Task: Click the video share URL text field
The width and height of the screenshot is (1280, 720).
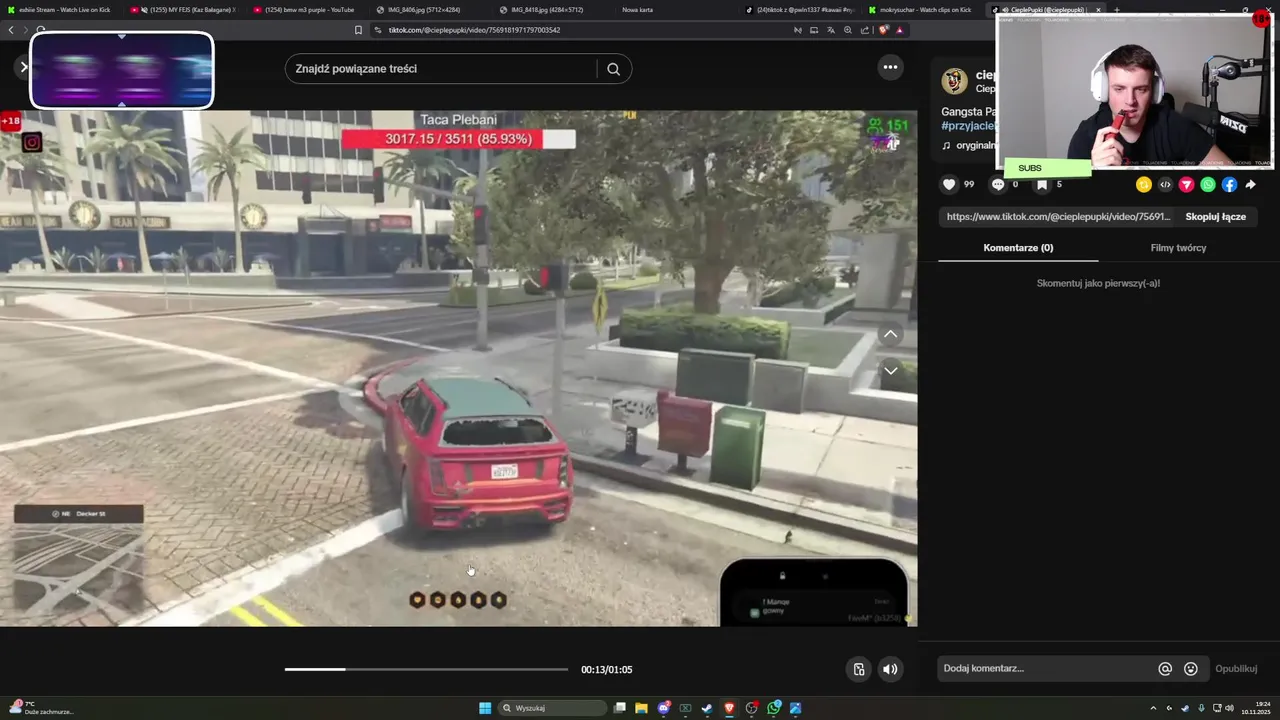Action: click(1057, 217)
